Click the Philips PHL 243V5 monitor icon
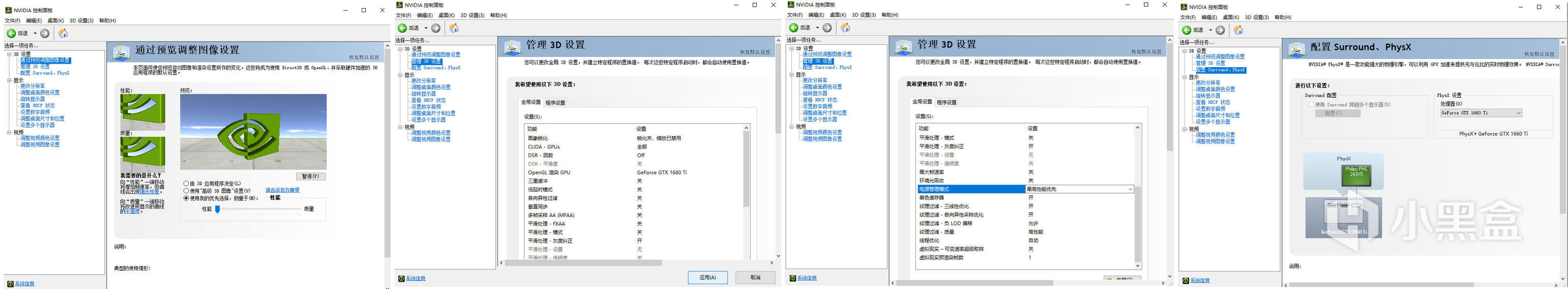This screenshot has height=289, width=1568. (x=1356, y=175)
